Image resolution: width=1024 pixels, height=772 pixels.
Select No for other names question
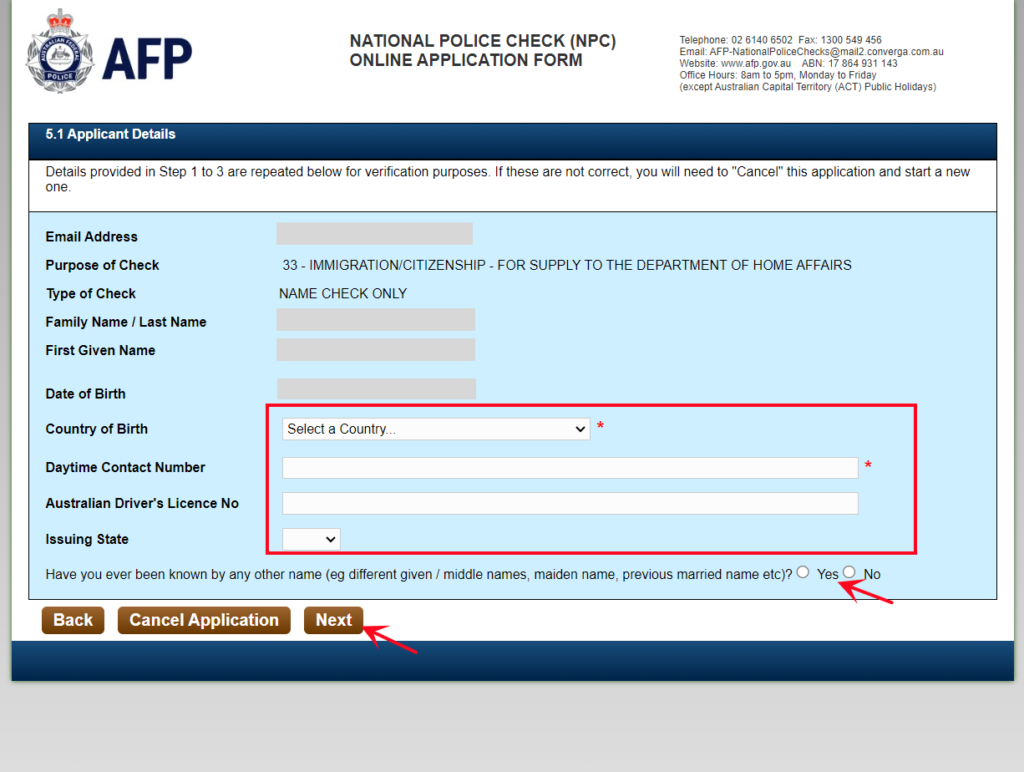[x=849, y=572]
